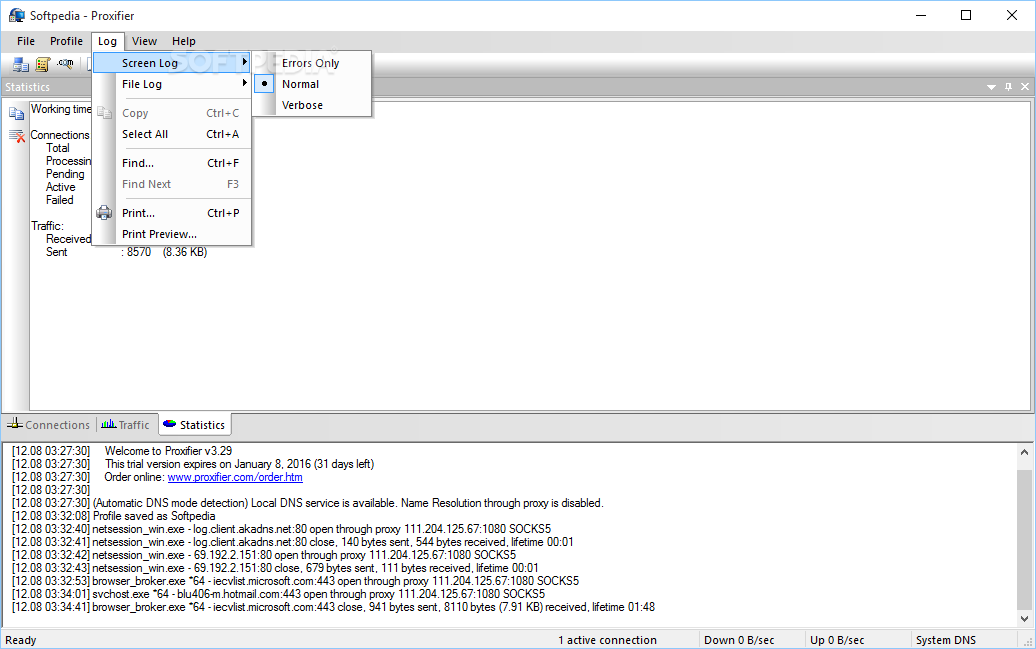The height and width of the screenshot is (649, 1036).
Task: Click the 'Pending' connections statistic row
Action: tap(65, 174)
